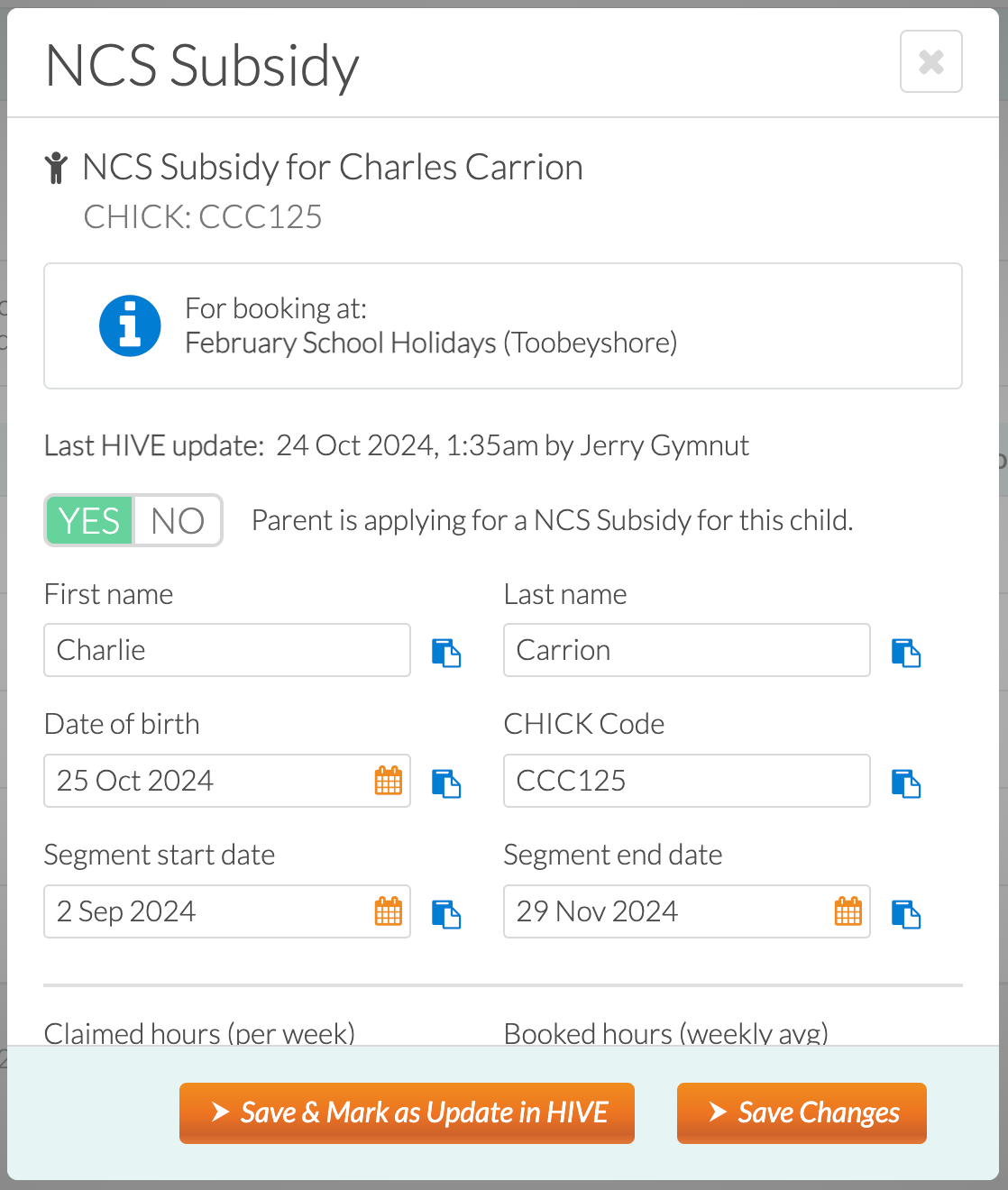Select YES on the subsidy toggle

[x=89, y=521]
